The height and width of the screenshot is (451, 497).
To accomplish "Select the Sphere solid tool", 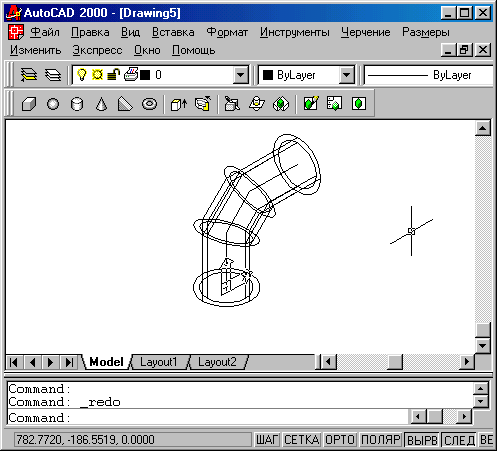I will point(53,104).
